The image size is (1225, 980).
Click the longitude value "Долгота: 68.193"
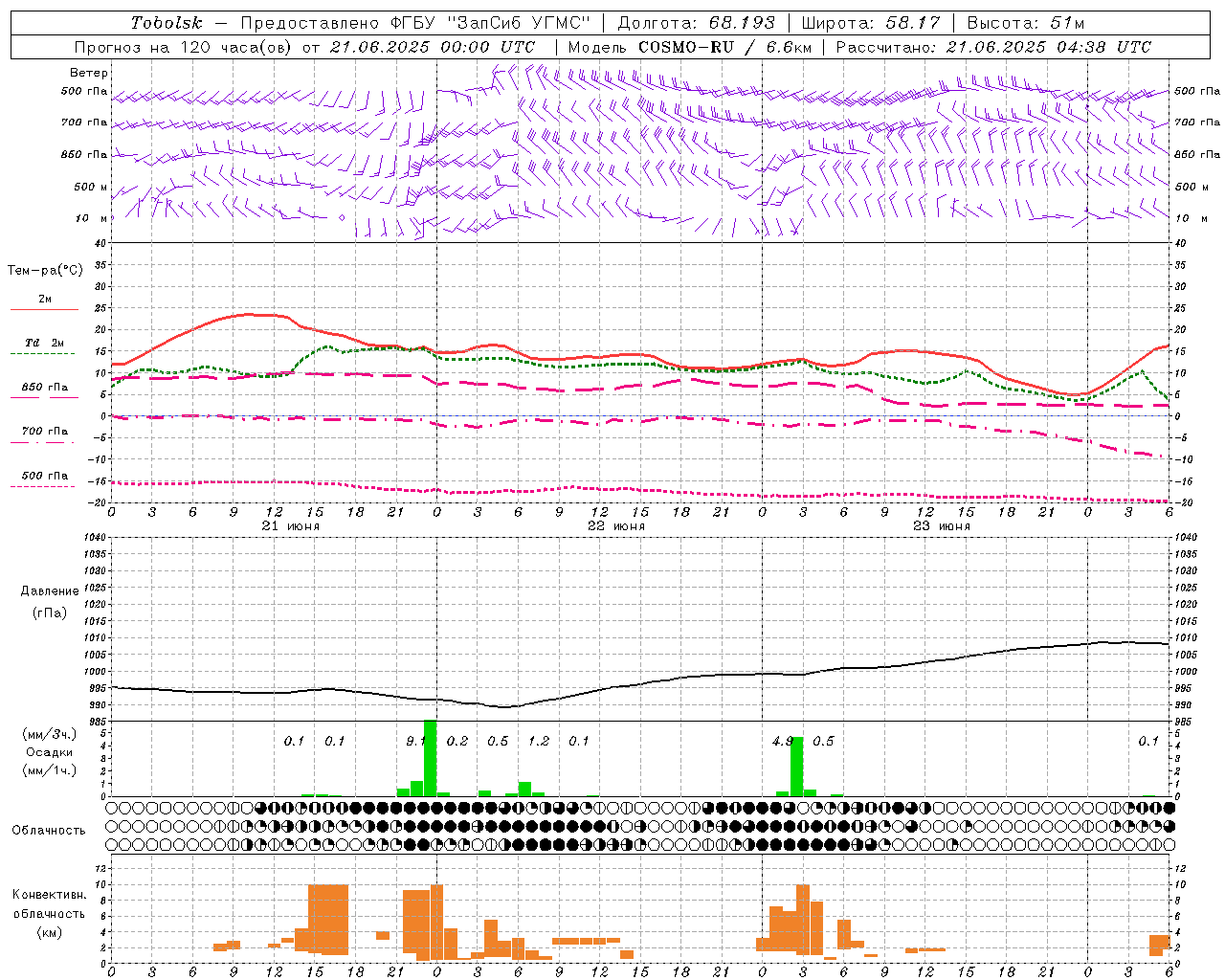click(697, 23)
